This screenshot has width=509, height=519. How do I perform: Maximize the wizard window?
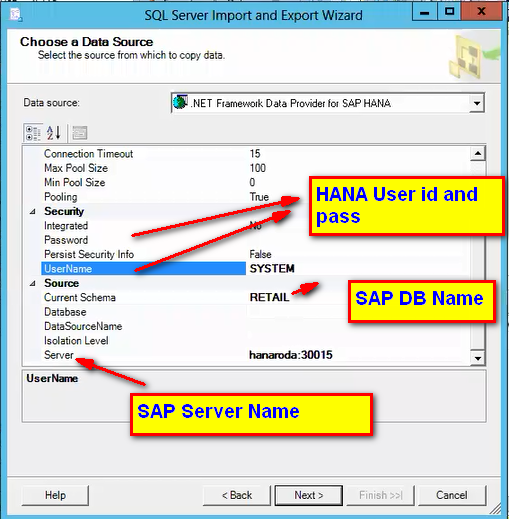tap(449, 12)
